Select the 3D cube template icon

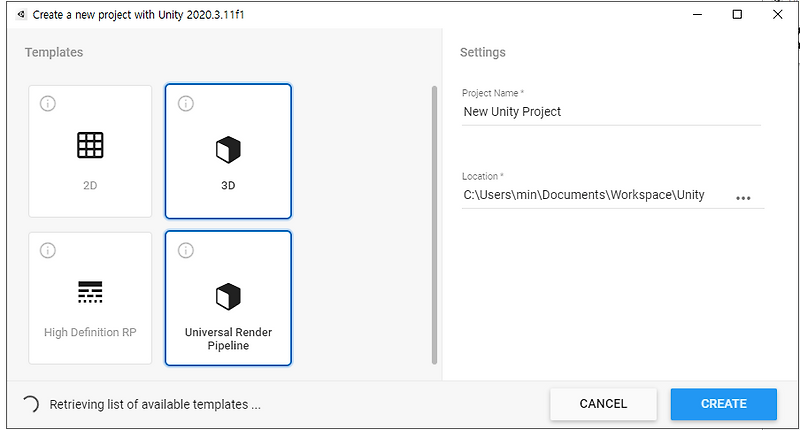tap(228, 150)
